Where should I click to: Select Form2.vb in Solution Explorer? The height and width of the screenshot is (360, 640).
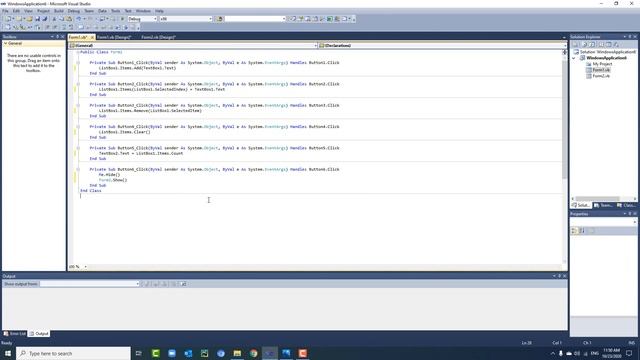601,76
